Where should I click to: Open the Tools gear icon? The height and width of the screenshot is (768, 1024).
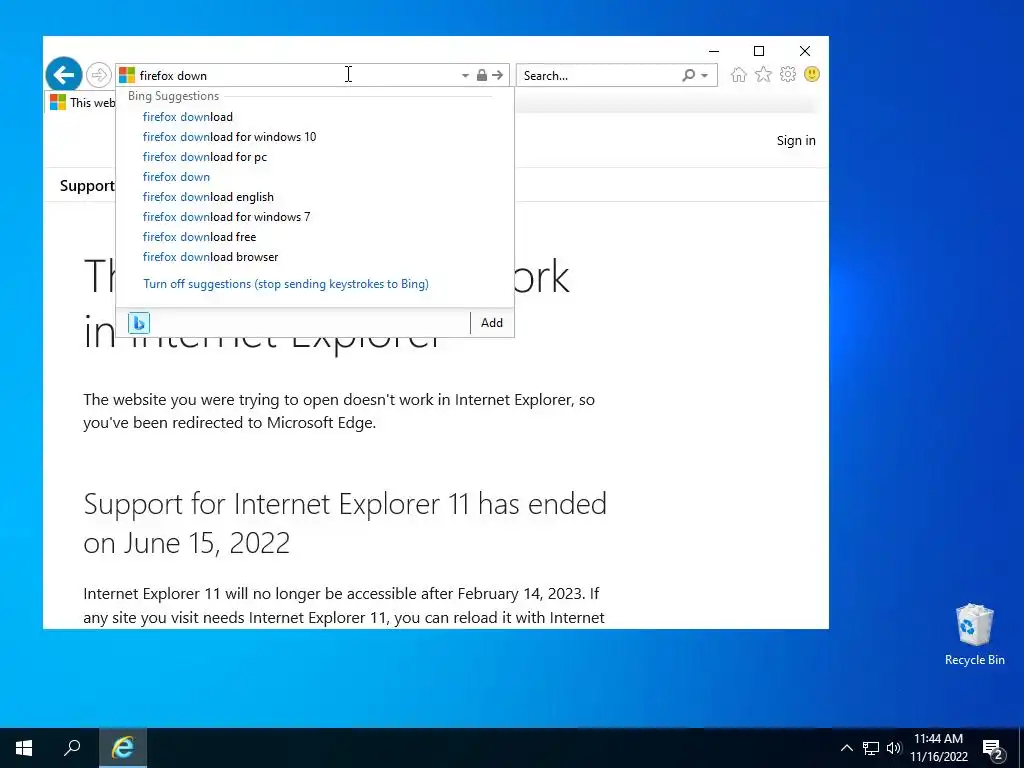click(x=788, y=74)
